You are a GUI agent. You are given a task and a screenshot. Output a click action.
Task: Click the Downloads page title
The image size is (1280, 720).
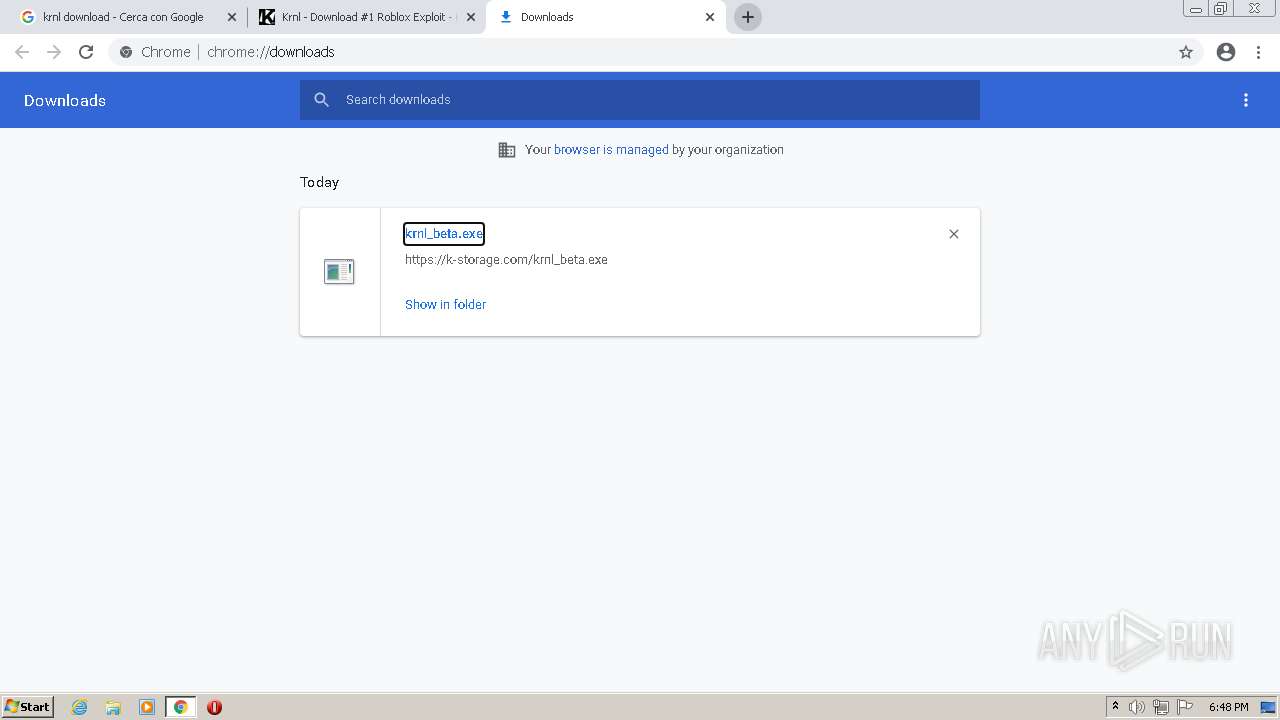click(65, 100)
